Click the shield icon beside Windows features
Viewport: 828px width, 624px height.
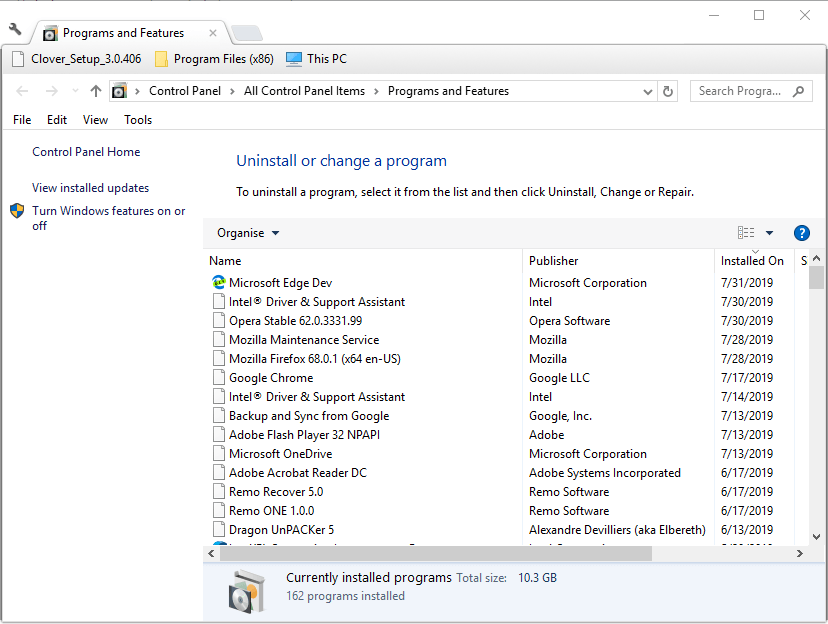point(17,211)
